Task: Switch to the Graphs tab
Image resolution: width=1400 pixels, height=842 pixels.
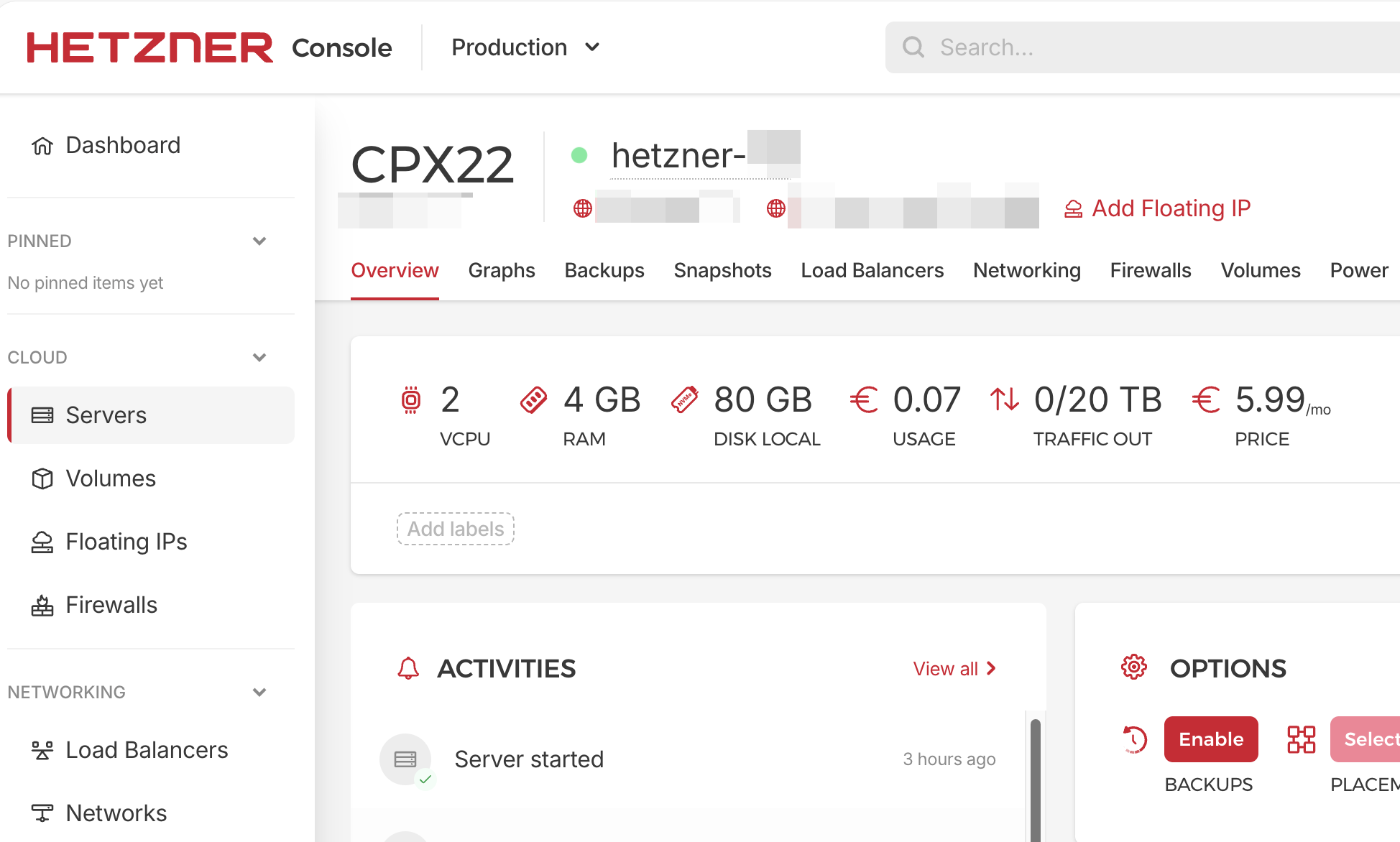Action: click(502, 270)
